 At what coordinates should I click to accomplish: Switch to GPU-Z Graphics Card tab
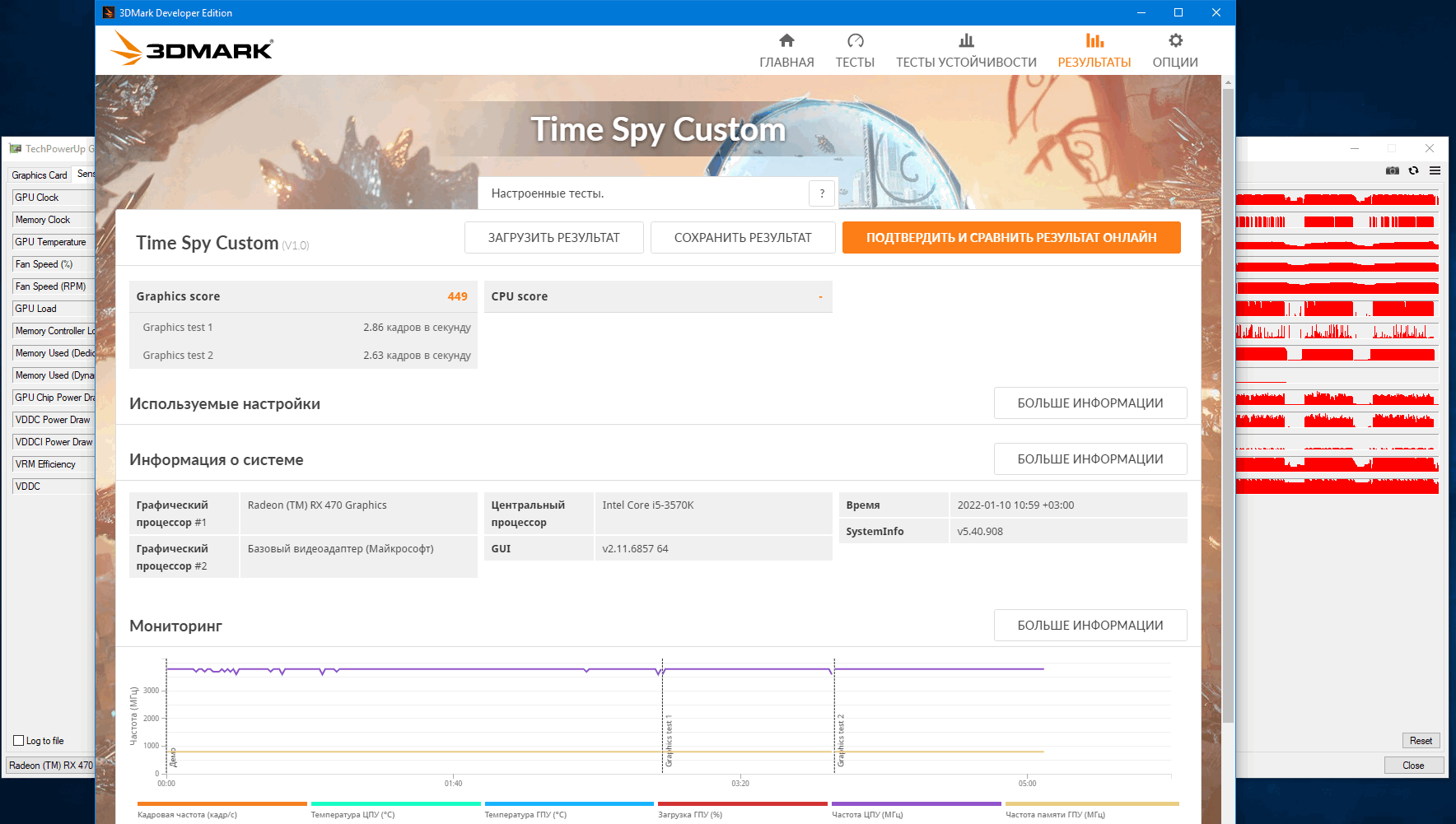coord(40,175)
